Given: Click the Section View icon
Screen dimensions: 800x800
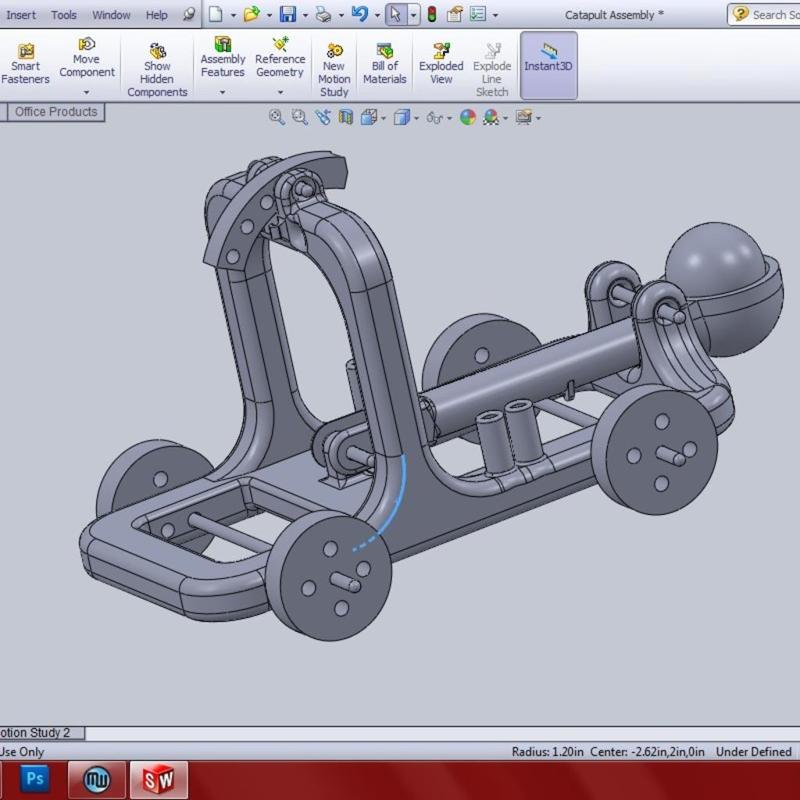Looking at the screenshot, I should (346, 117).
